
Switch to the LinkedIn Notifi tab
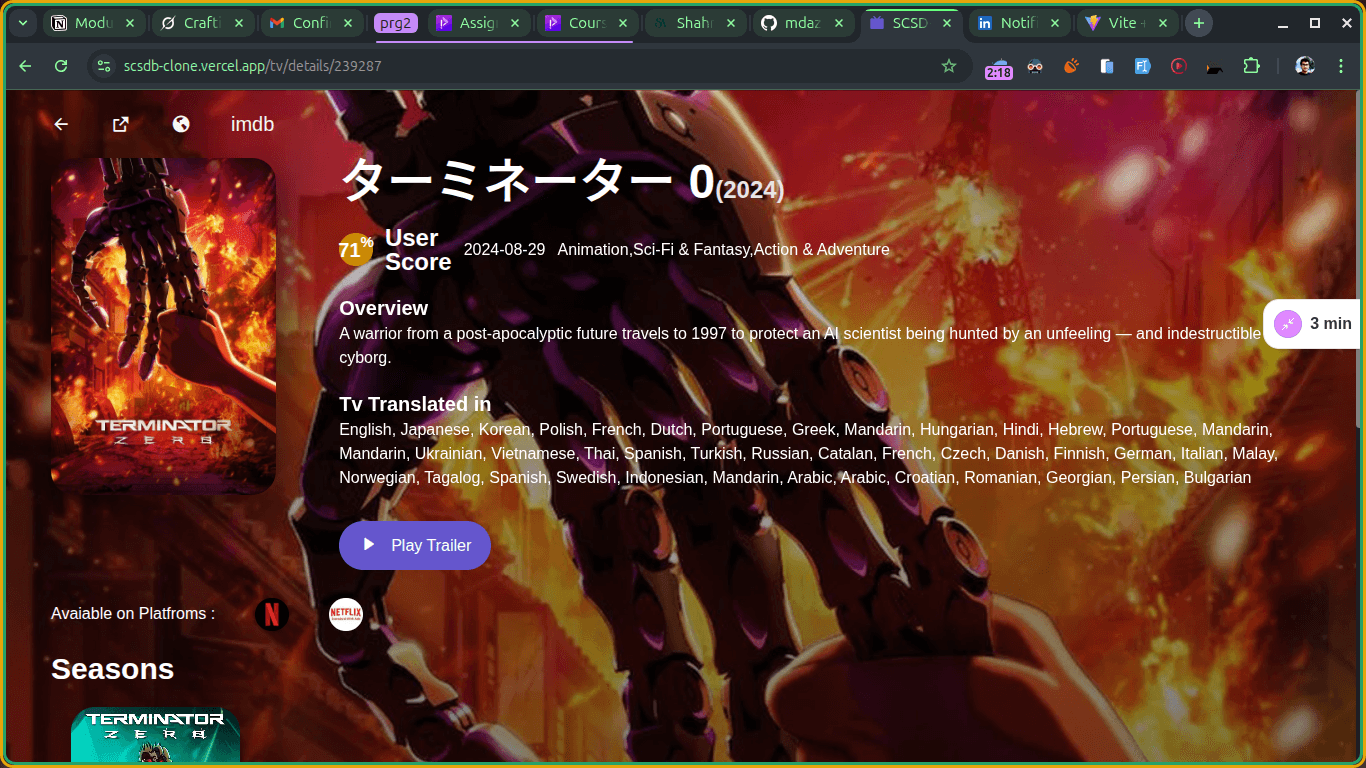coord(1019,23)
